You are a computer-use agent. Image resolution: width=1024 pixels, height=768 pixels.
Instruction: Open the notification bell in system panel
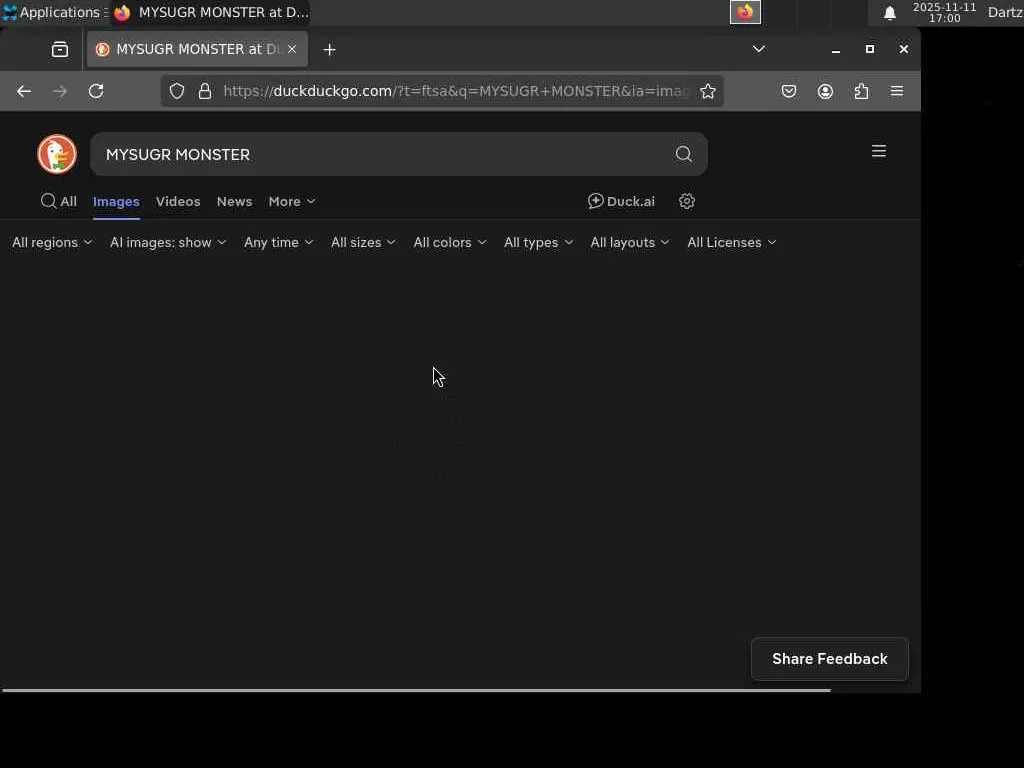point(889,13)
